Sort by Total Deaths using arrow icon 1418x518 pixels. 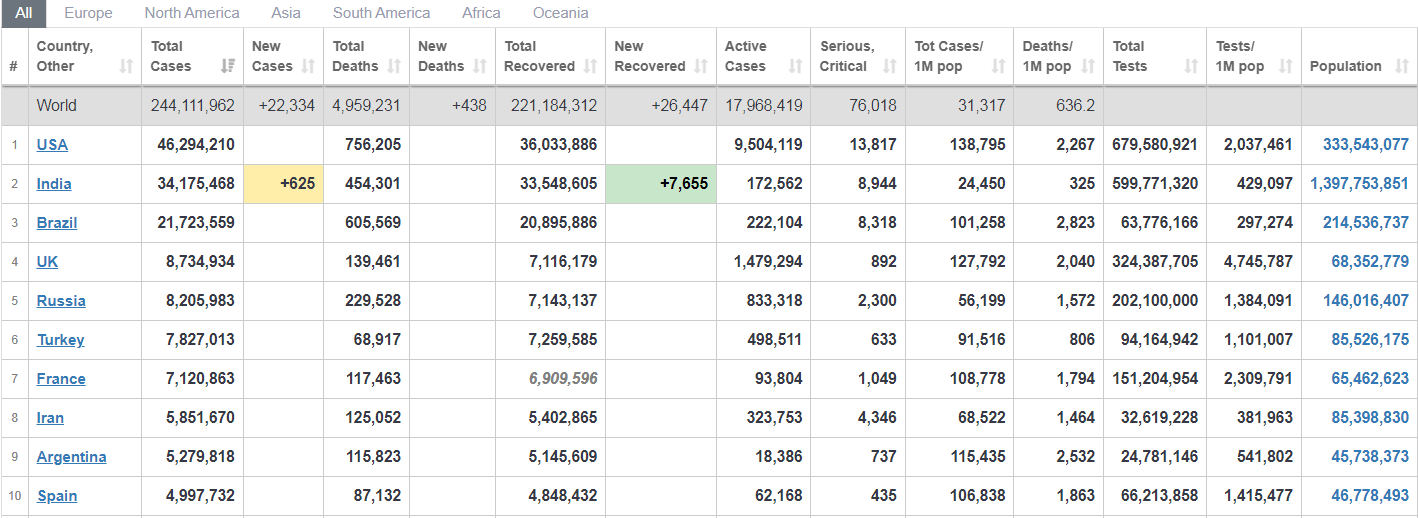click(x=394, y=66)
